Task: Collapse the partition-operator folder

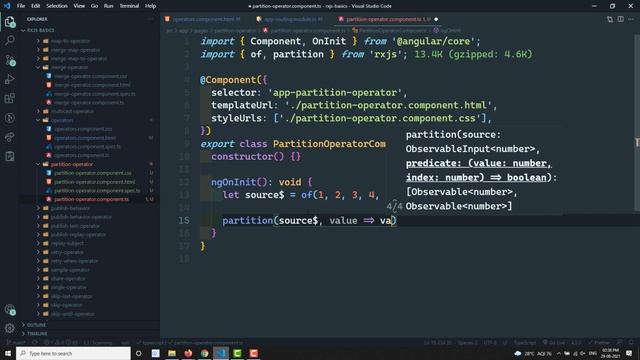Action: pyautogui.click(x=72, y=164)
